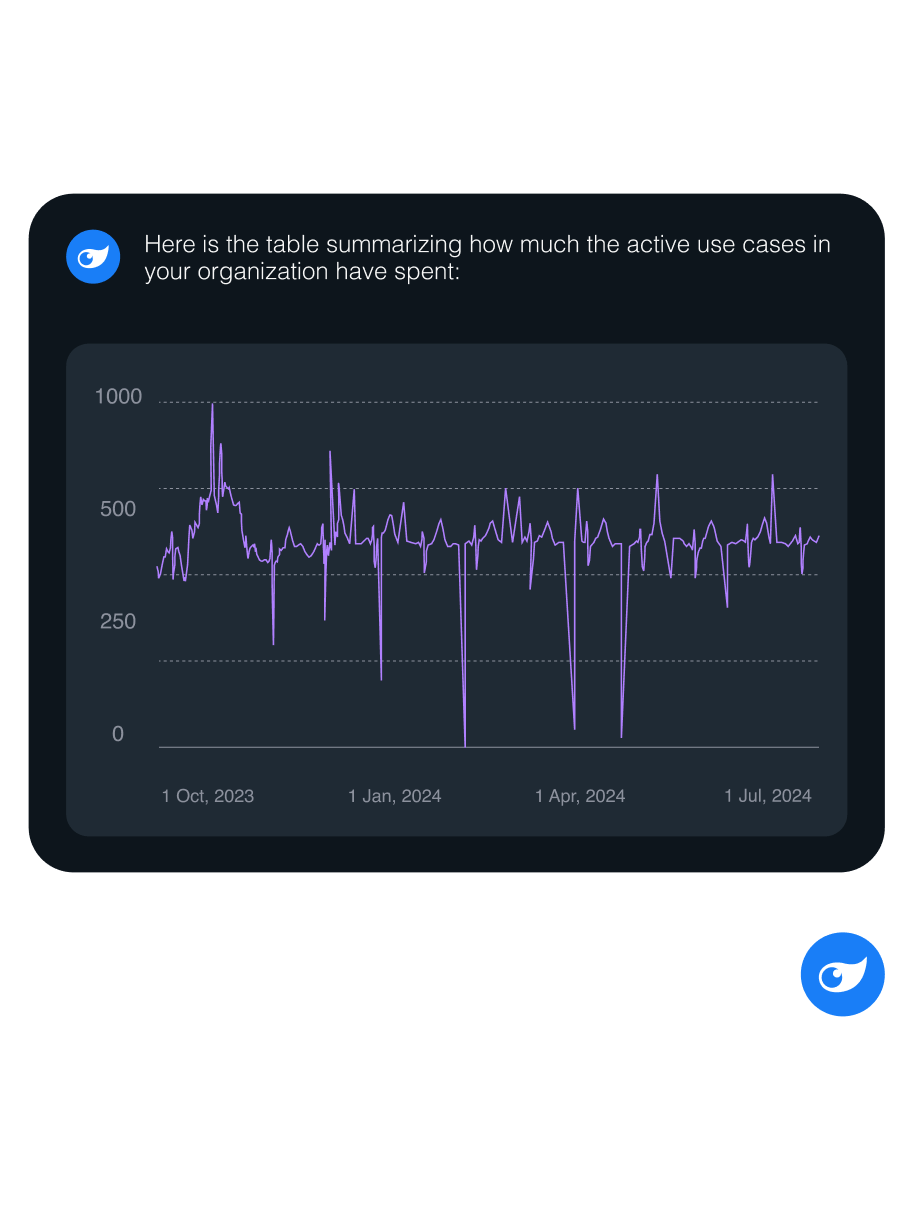Click the 500 y-axis label
The image size is (914, 1210).
[118, 509]
